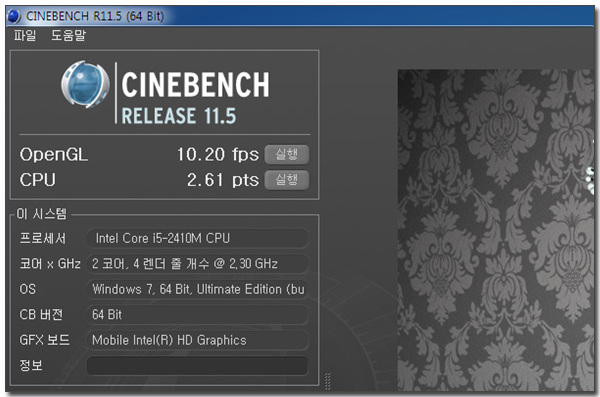Open the 도움말 menu

[x=68, y=36]
